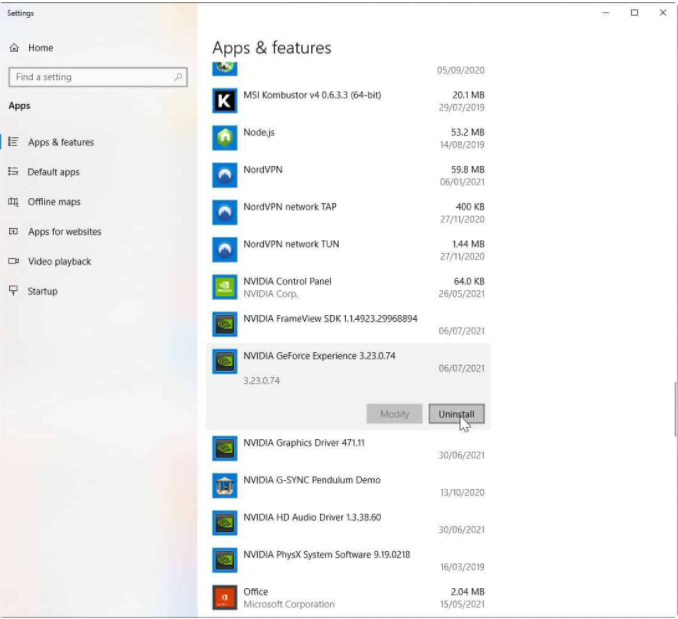Select the NordVPN entry name
This screenshot has width=678, height=619.
(263, 169)
